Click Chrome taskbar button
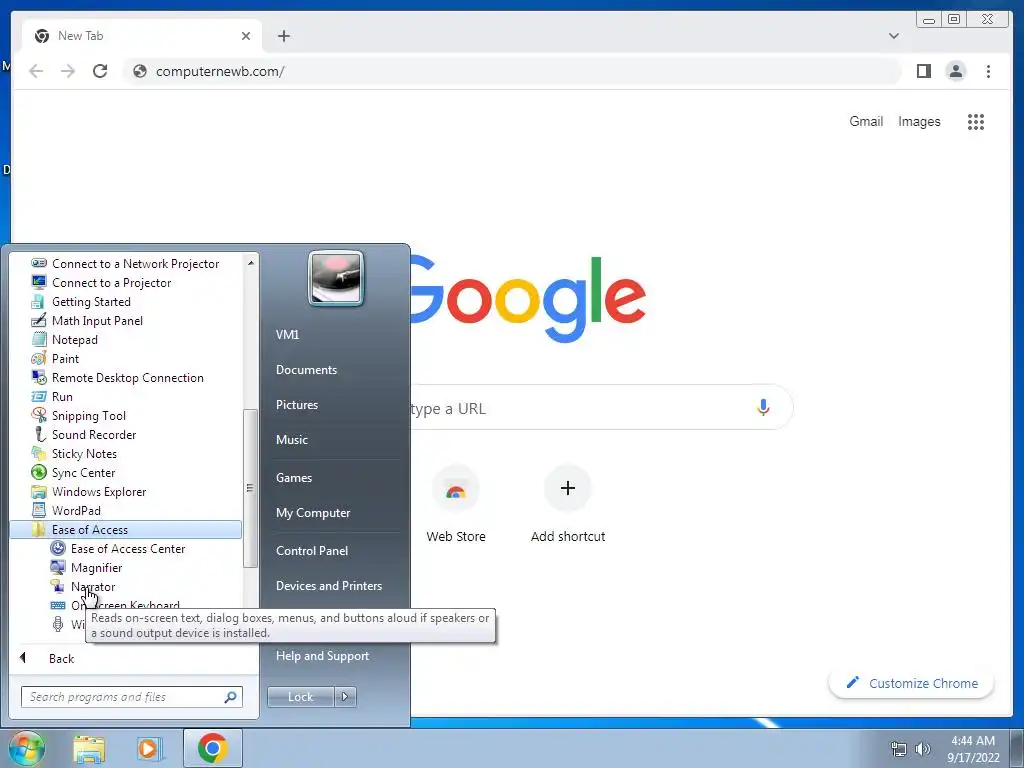 click(x=212, y=748)
